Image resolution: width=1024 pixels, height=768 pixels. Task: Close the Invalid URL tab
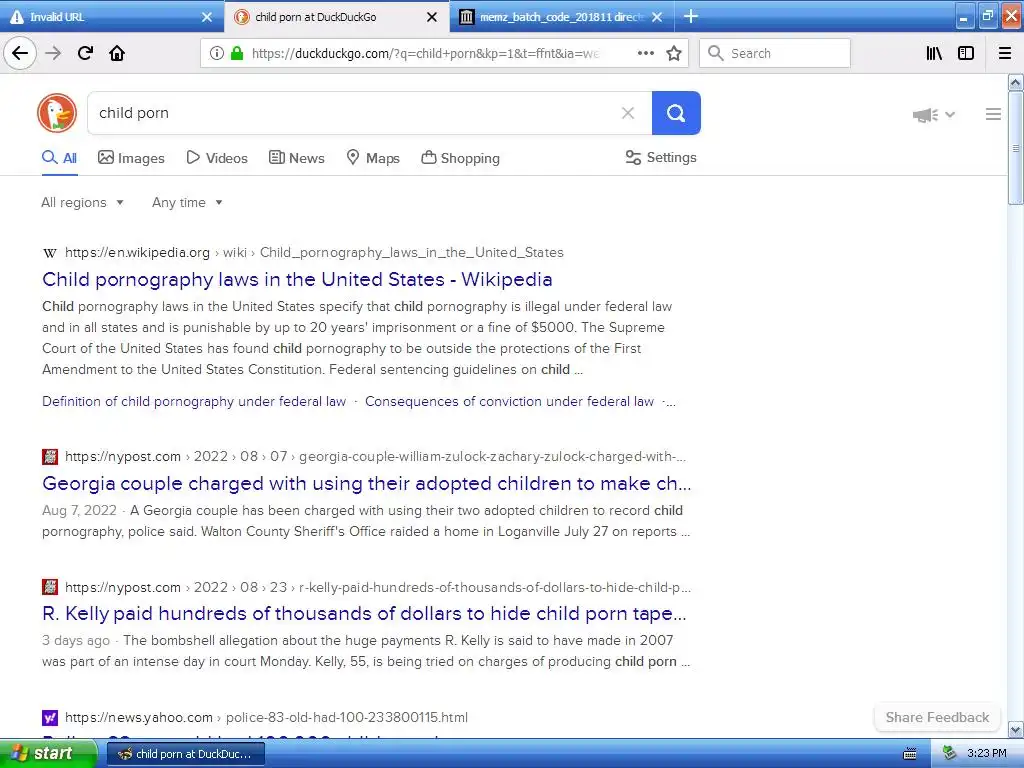[x=206, y=17]
